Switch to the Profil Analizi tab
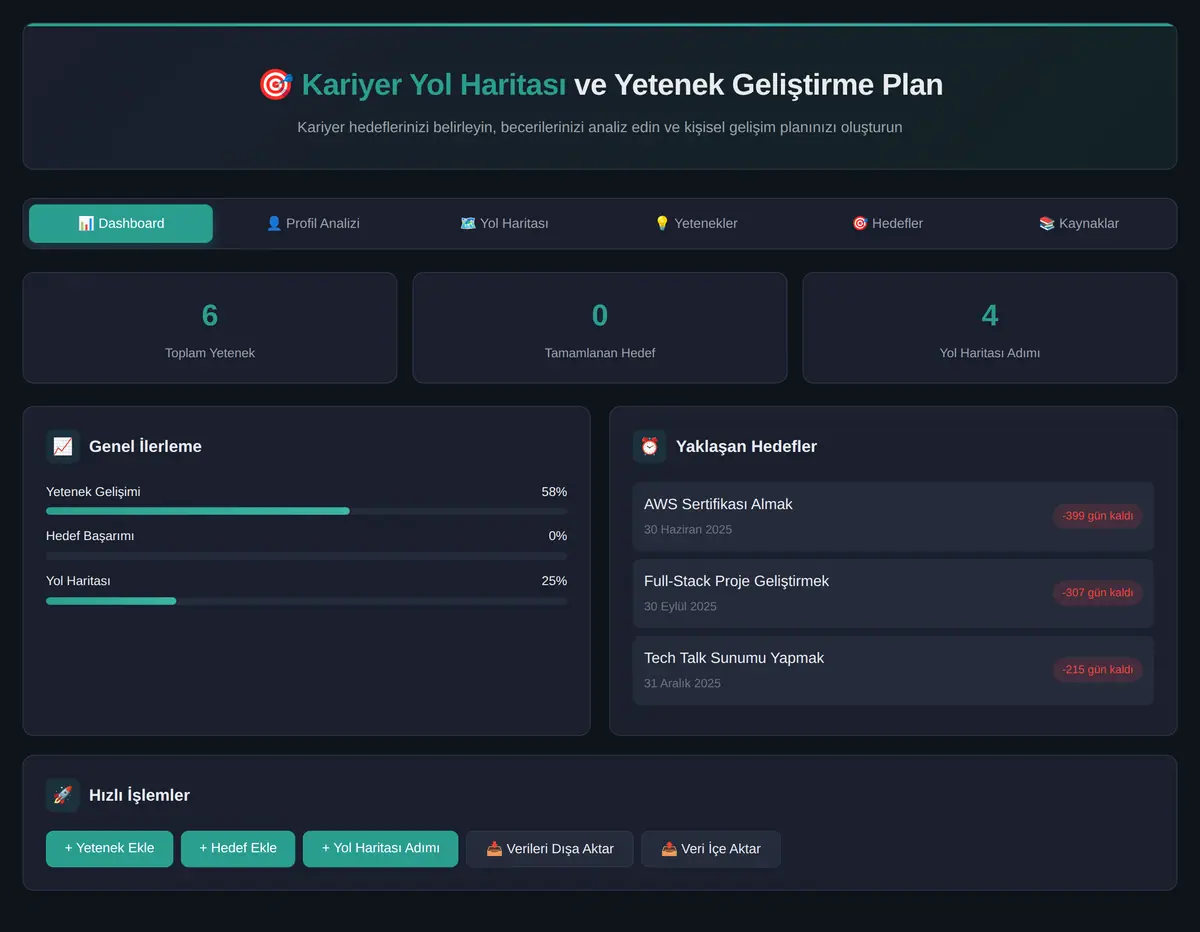The width and height of the screenshot is (1200, 932). 313,223
